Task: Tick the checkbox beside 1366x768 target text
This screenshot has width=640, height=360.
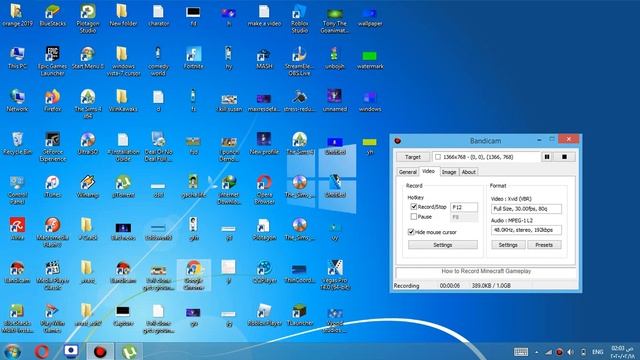Action: pos(438,157)
